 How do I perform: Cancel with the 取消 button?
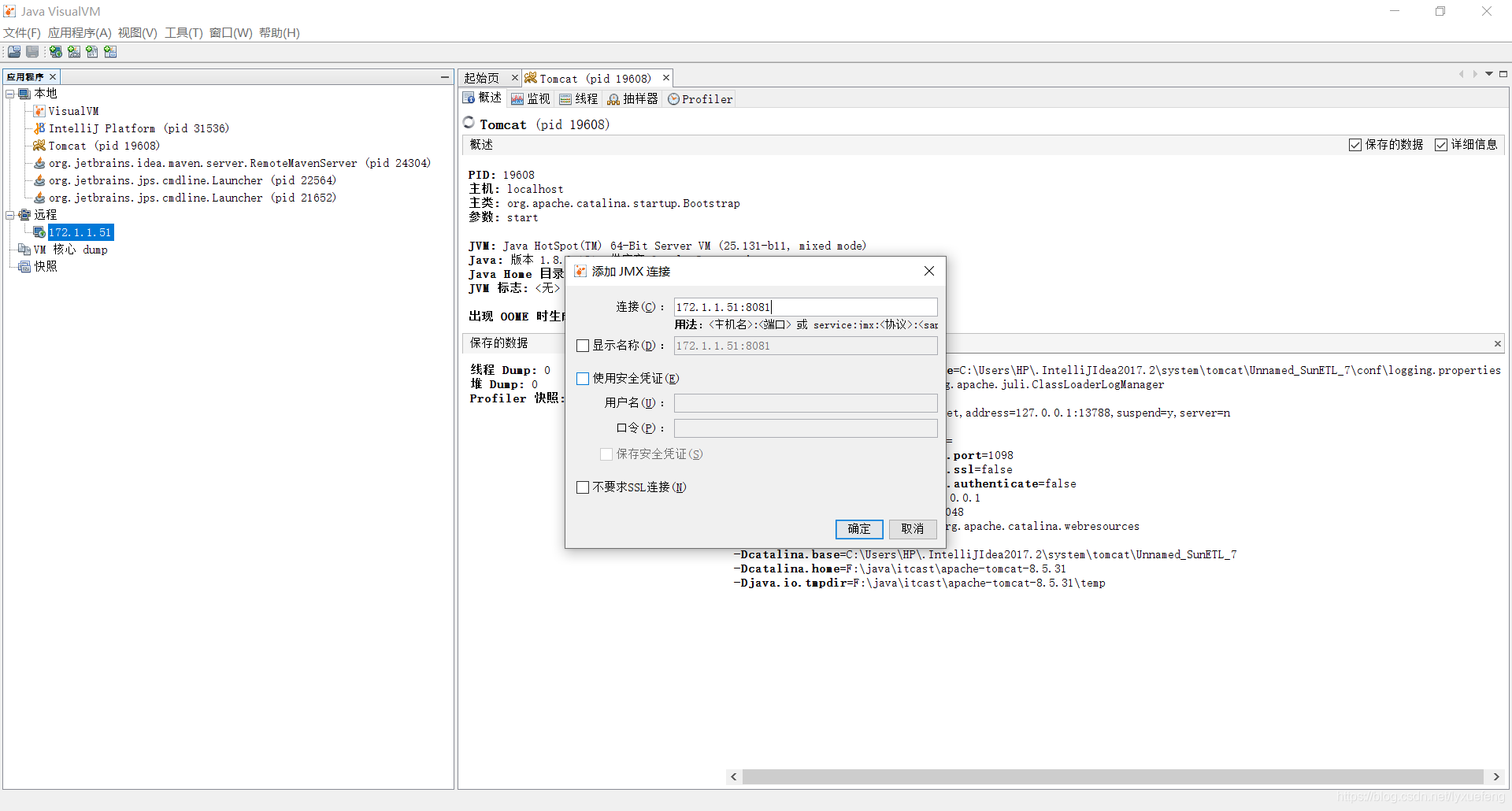point(913,529)
